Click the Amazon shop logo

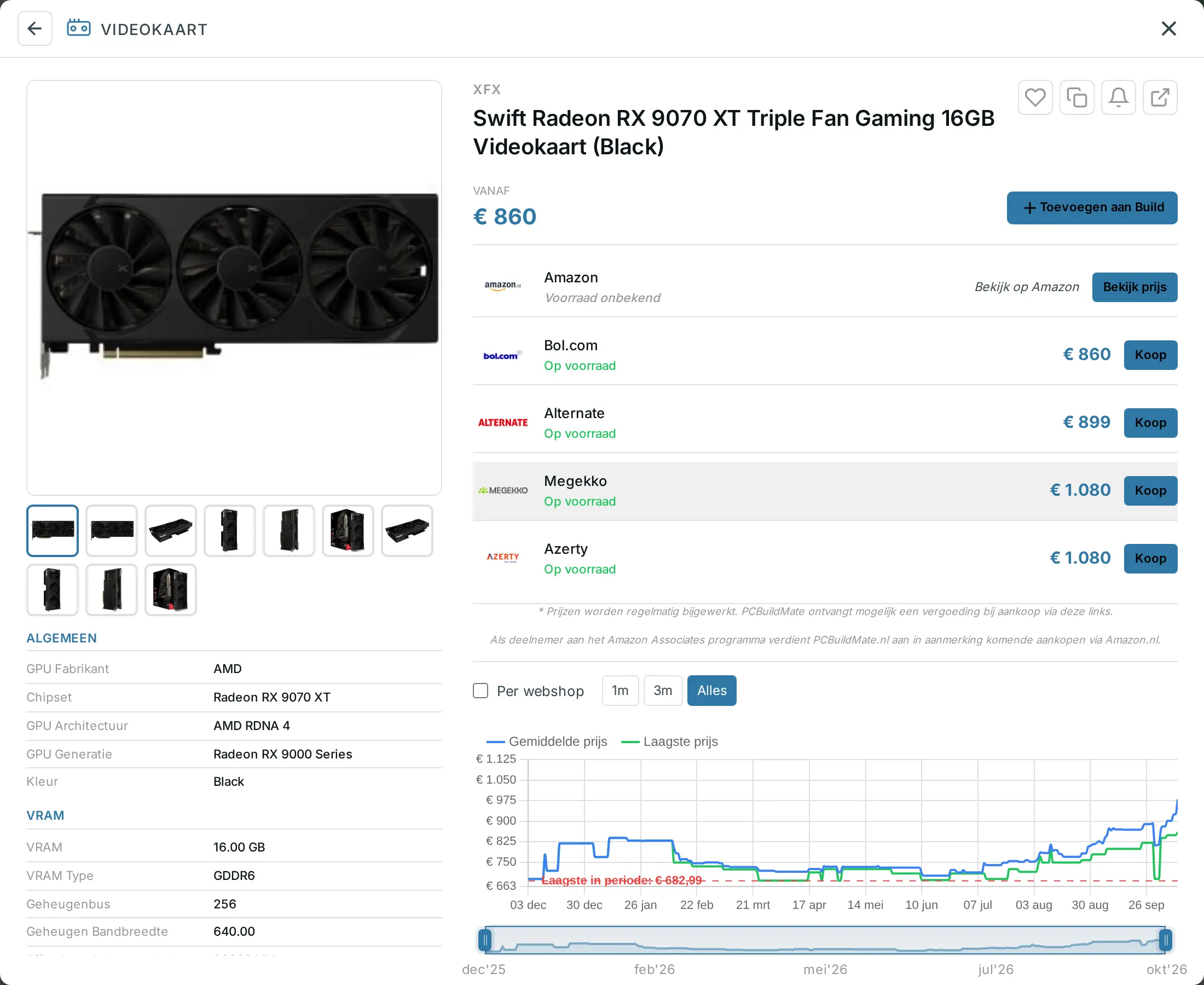(x=503, y=286)
